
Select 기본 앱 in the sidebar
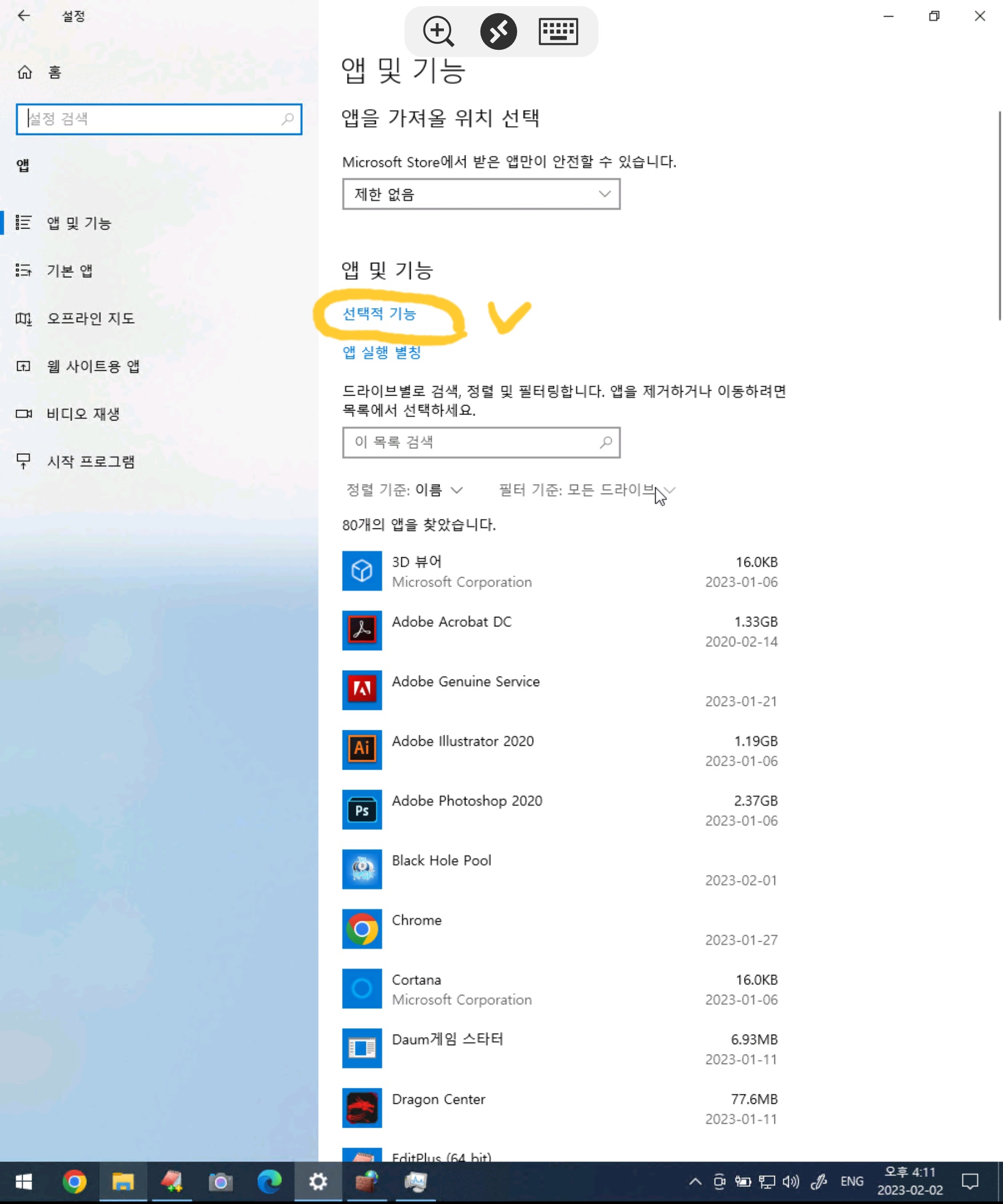point(70,271)
